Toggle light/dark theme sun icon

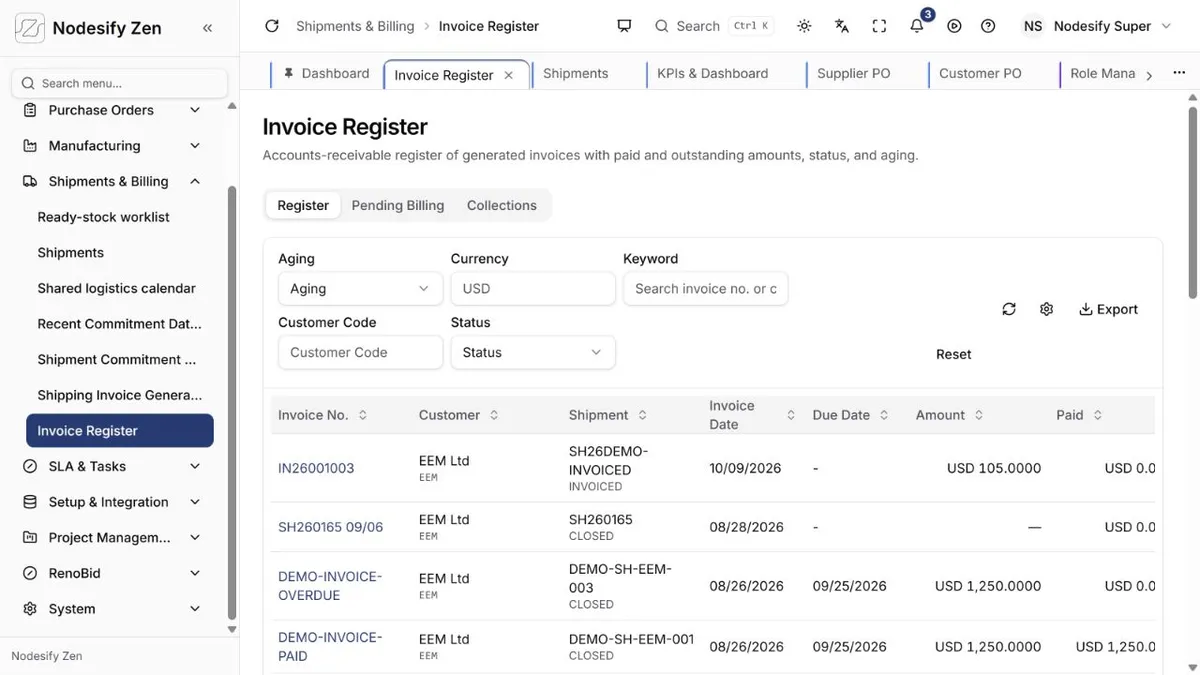coord(804,26)
